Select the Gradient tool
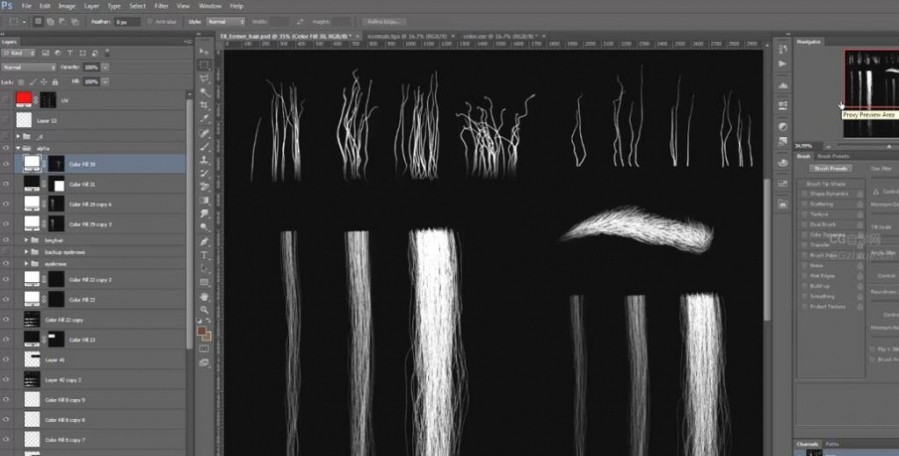This screenshot has width=899, height=456. click(204, 200)
